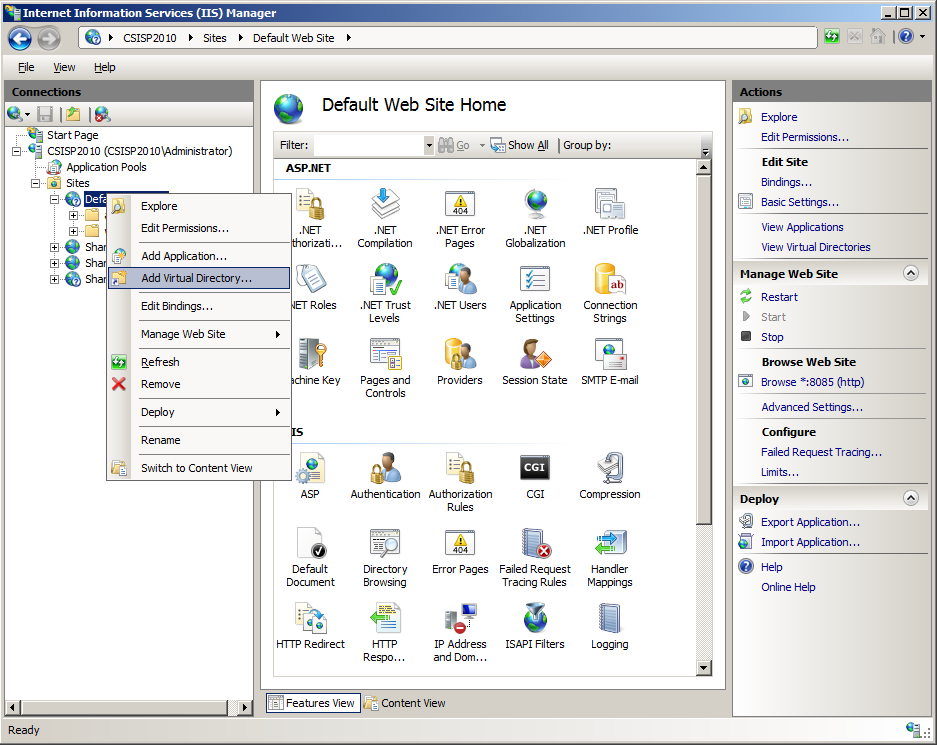Image resolution: width=937 pixels, height=745 pixels.
Task: Open the Failed Request Tracing Rules icon
Action: click(535, 545)
